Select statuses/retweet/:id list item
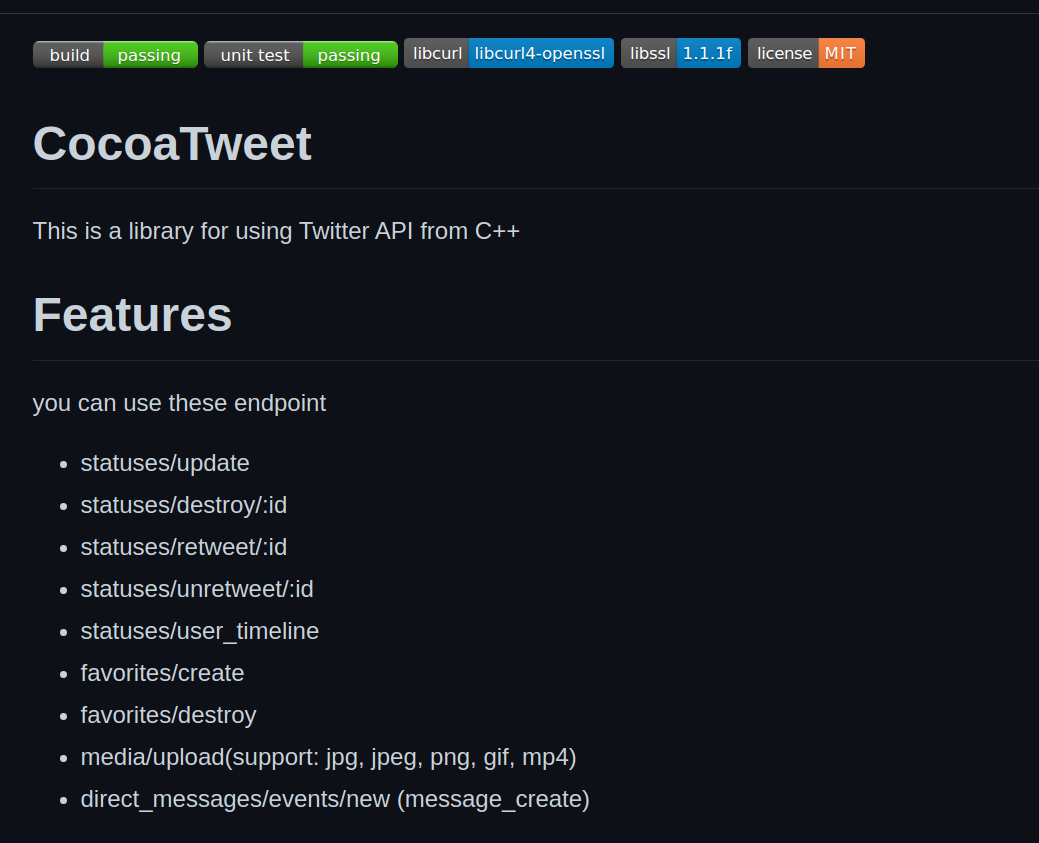The image size is (1039, 843). click(184, 547)
